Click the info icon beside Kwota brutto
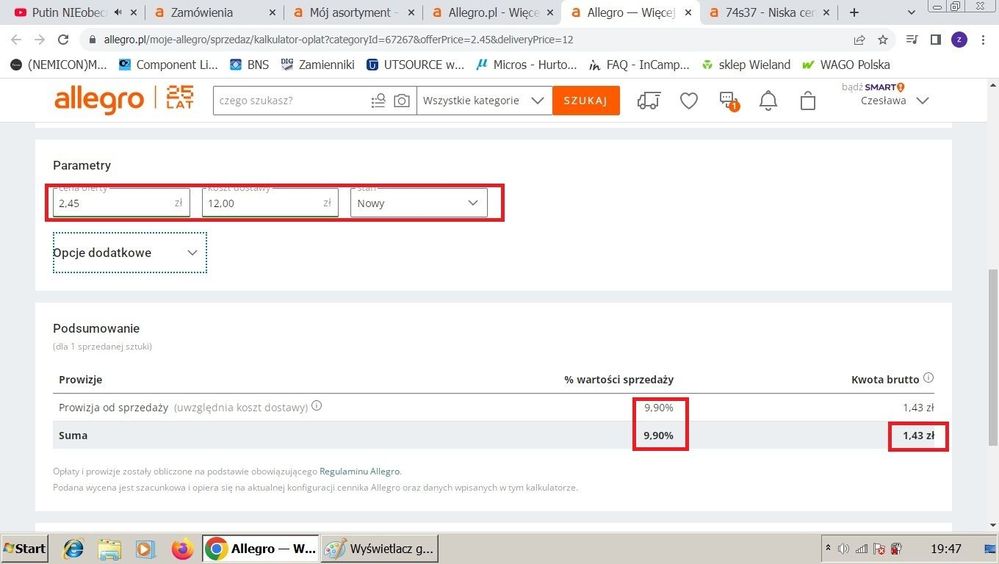The height and width of the screenshot is (564, 999). (929, 379)
